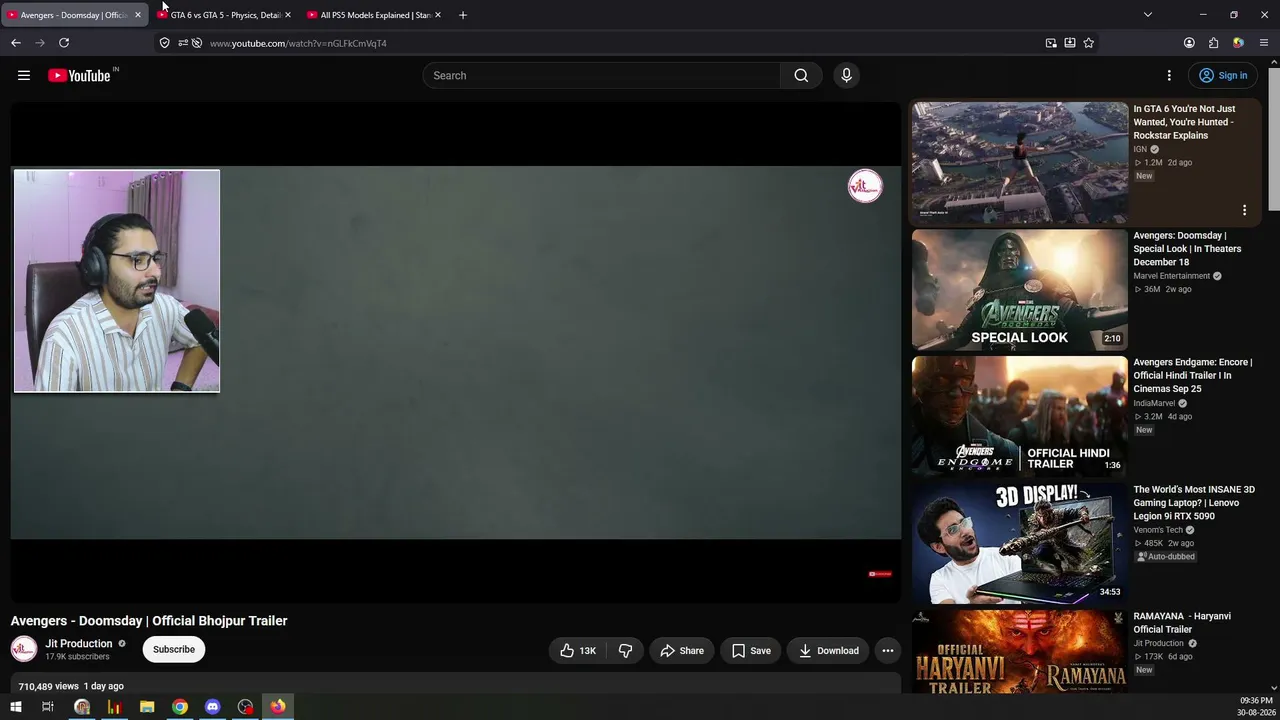The width and height of the screenshot is (1280, 720).
Task: Open 'The World's Most INSANE 3D' title
Action: [x=1194, y=503]
